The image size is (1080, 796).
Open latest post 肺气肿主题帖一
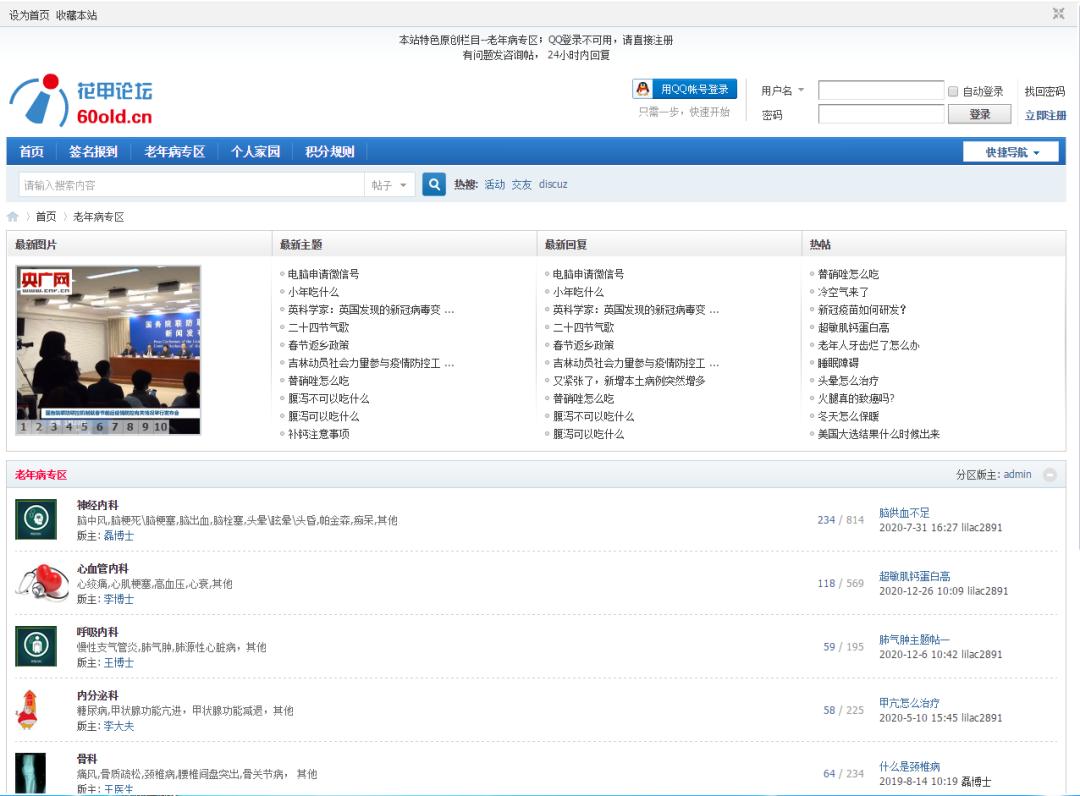(x=914, y=640)
